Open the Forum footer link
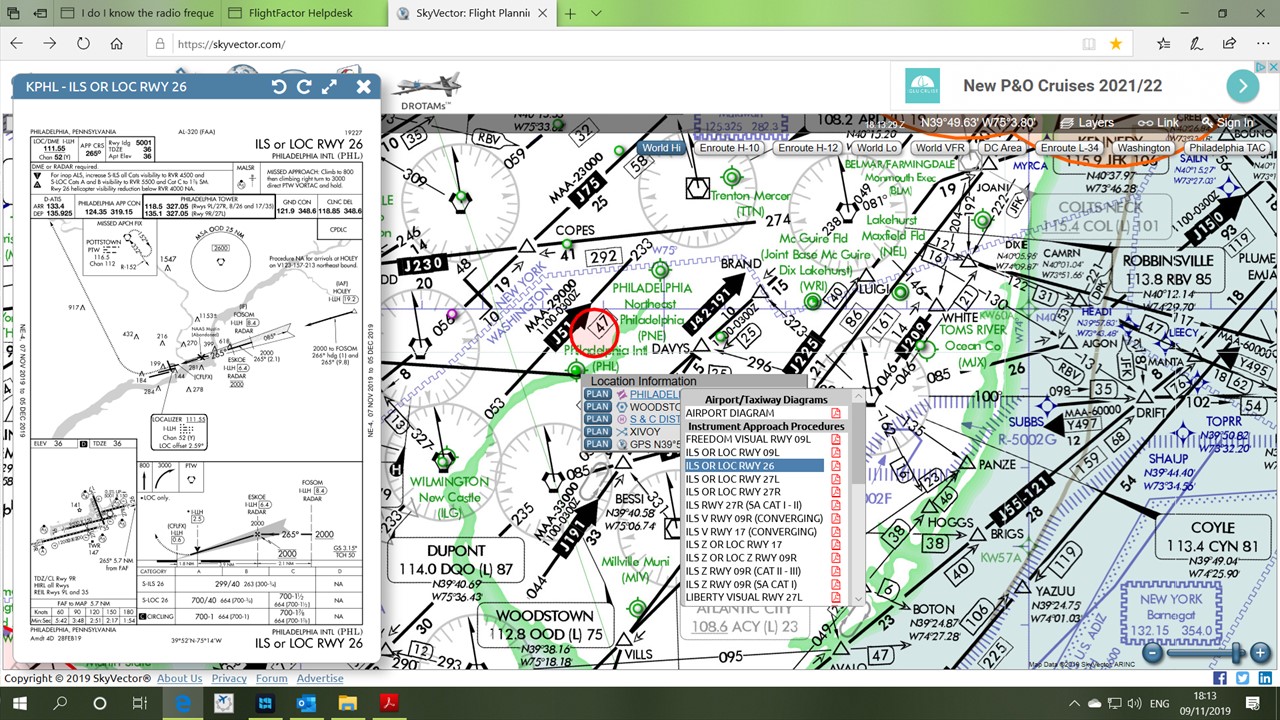This screenshot has height=720, width=1280. tap(271, 678)
